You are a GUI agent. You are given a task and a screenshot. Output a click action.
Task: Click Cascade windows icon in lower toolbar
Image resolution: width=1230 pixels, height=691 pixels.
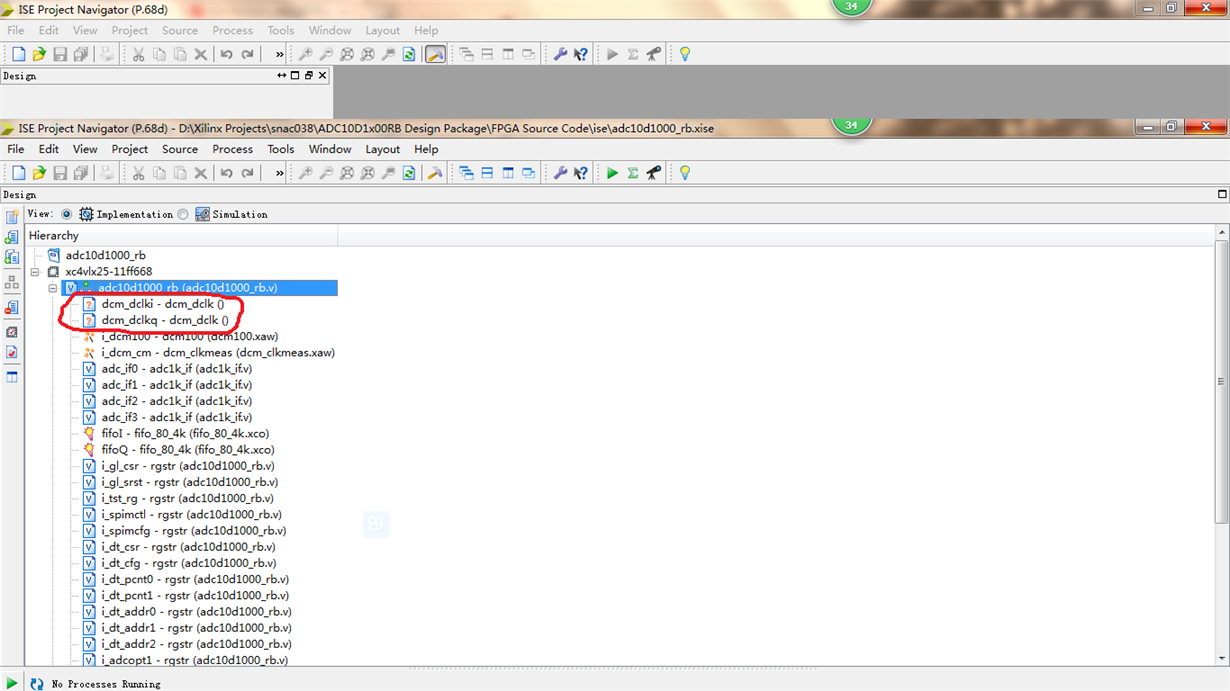[466, 173]
